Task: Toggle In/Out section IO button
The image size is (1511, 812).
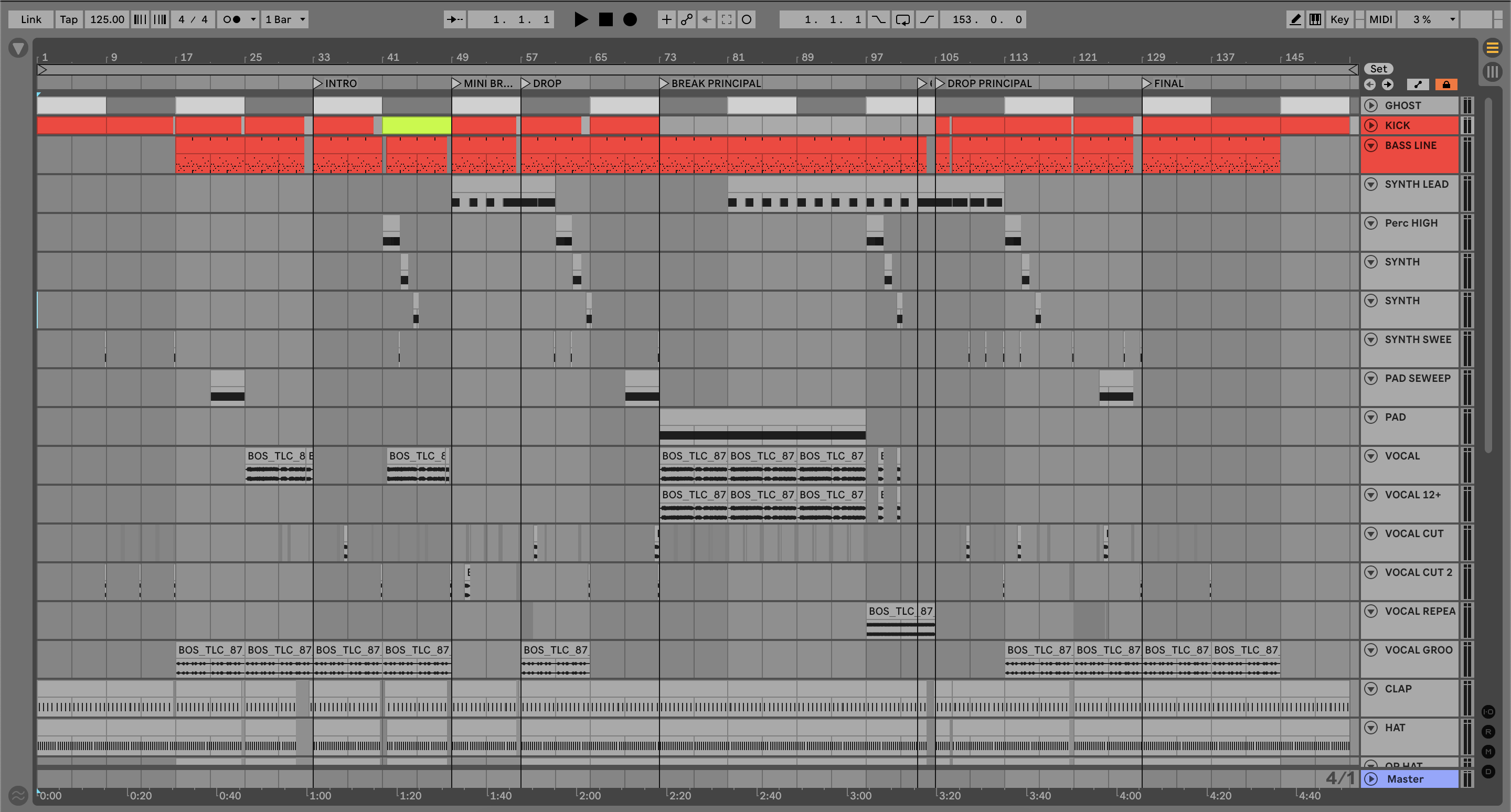Action: click(1488, 712)
